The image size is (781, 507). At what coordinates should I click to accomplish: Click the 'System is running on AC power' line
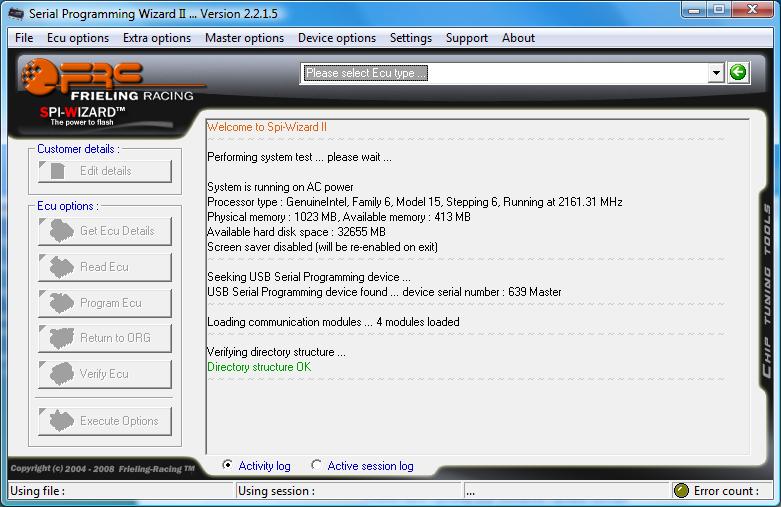(x=280, y=187)
